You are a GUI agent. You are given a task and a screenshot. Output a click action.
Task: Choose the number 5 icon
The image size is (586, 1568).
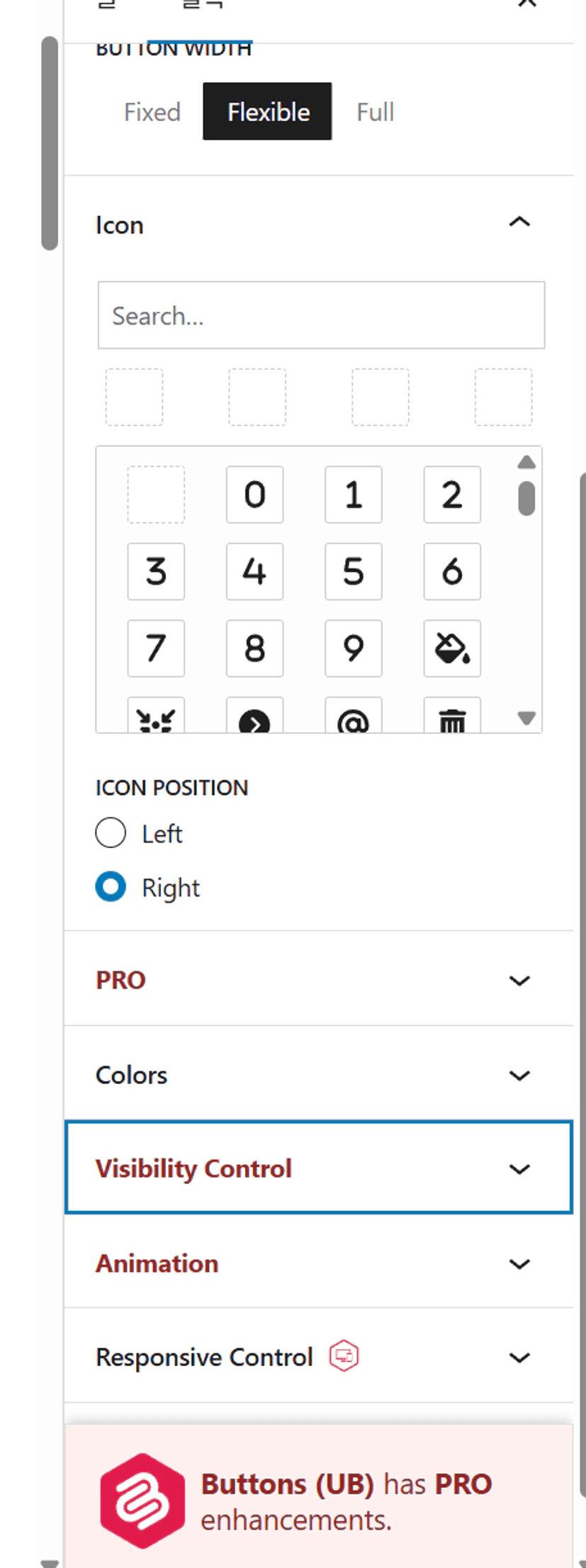tap(353, 572)
